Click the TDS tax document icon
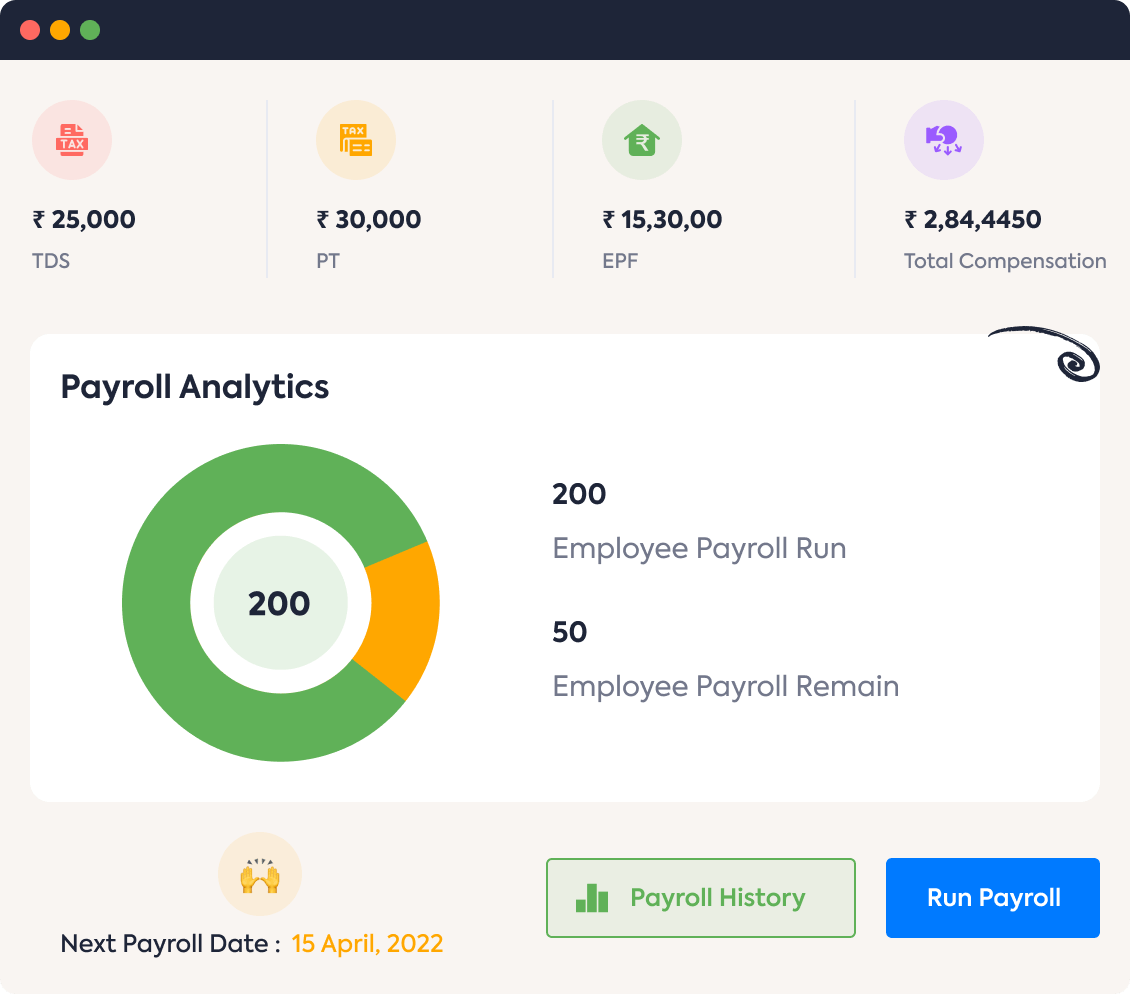This screenshot has width=1130, height=994. click(x=72, y=140)
